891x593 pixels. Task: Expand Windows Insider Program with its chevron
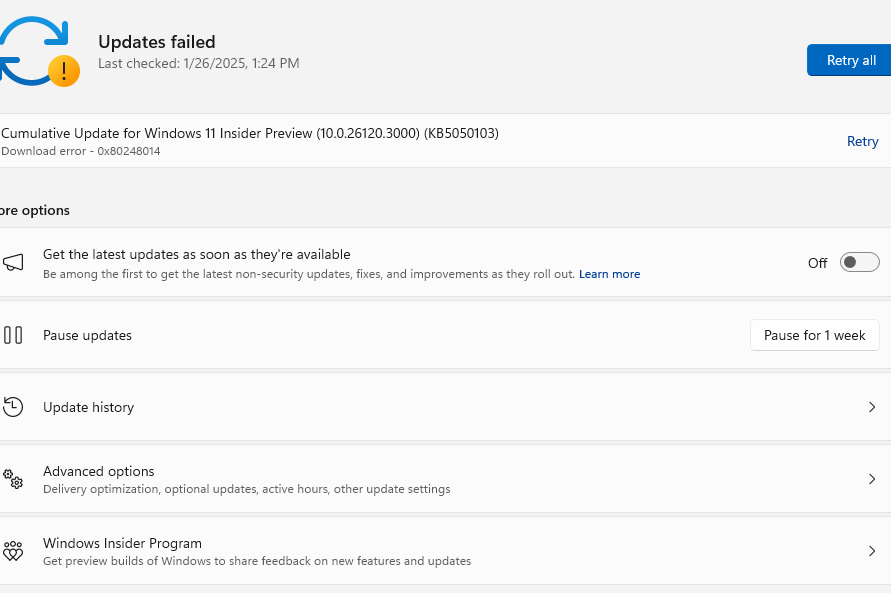[x=872, y=551]
